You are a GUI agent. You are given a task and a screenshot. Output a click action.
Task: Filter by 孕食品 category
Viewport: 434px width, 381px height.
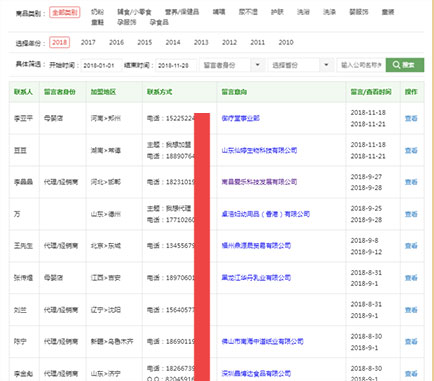click(159, 22)
